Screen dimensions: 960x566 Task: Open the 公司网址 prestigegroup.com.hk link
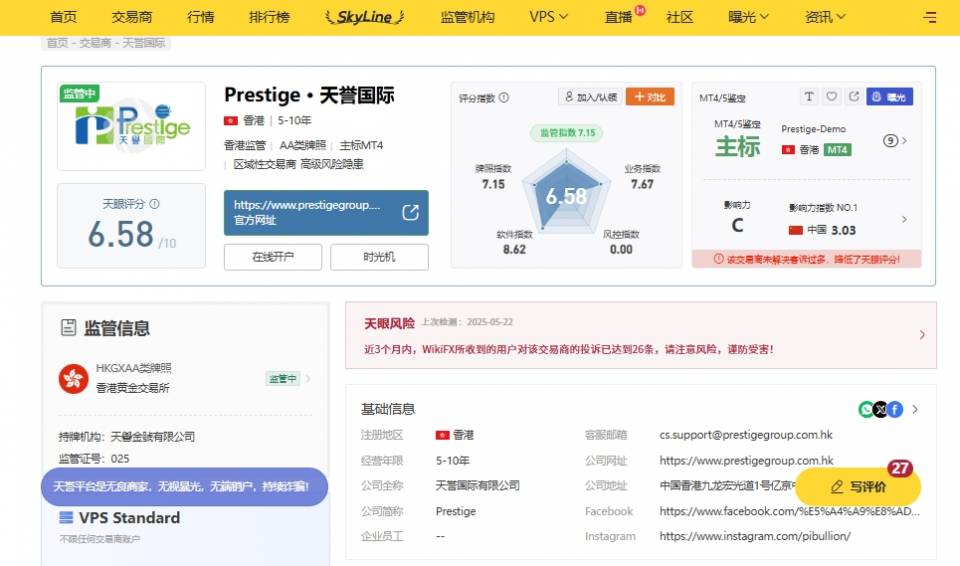point(746,461)
